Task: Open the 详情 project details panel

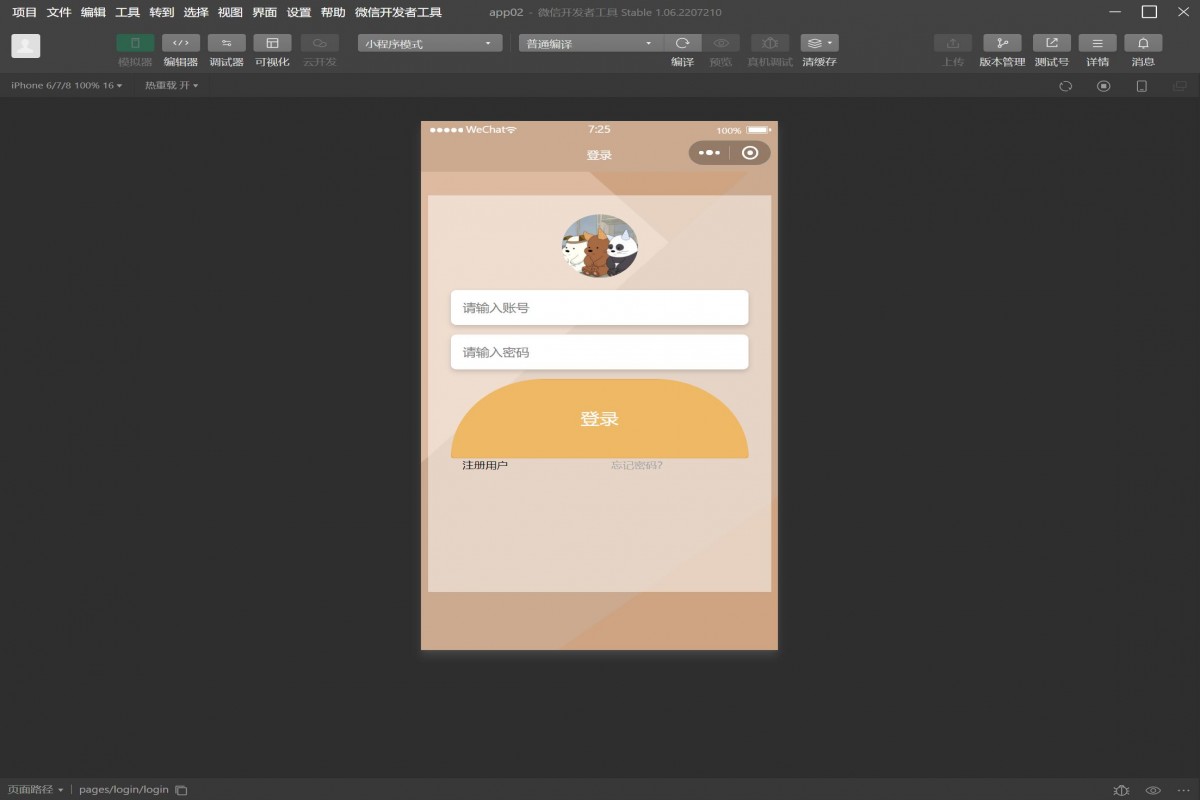Action: 1096,50
